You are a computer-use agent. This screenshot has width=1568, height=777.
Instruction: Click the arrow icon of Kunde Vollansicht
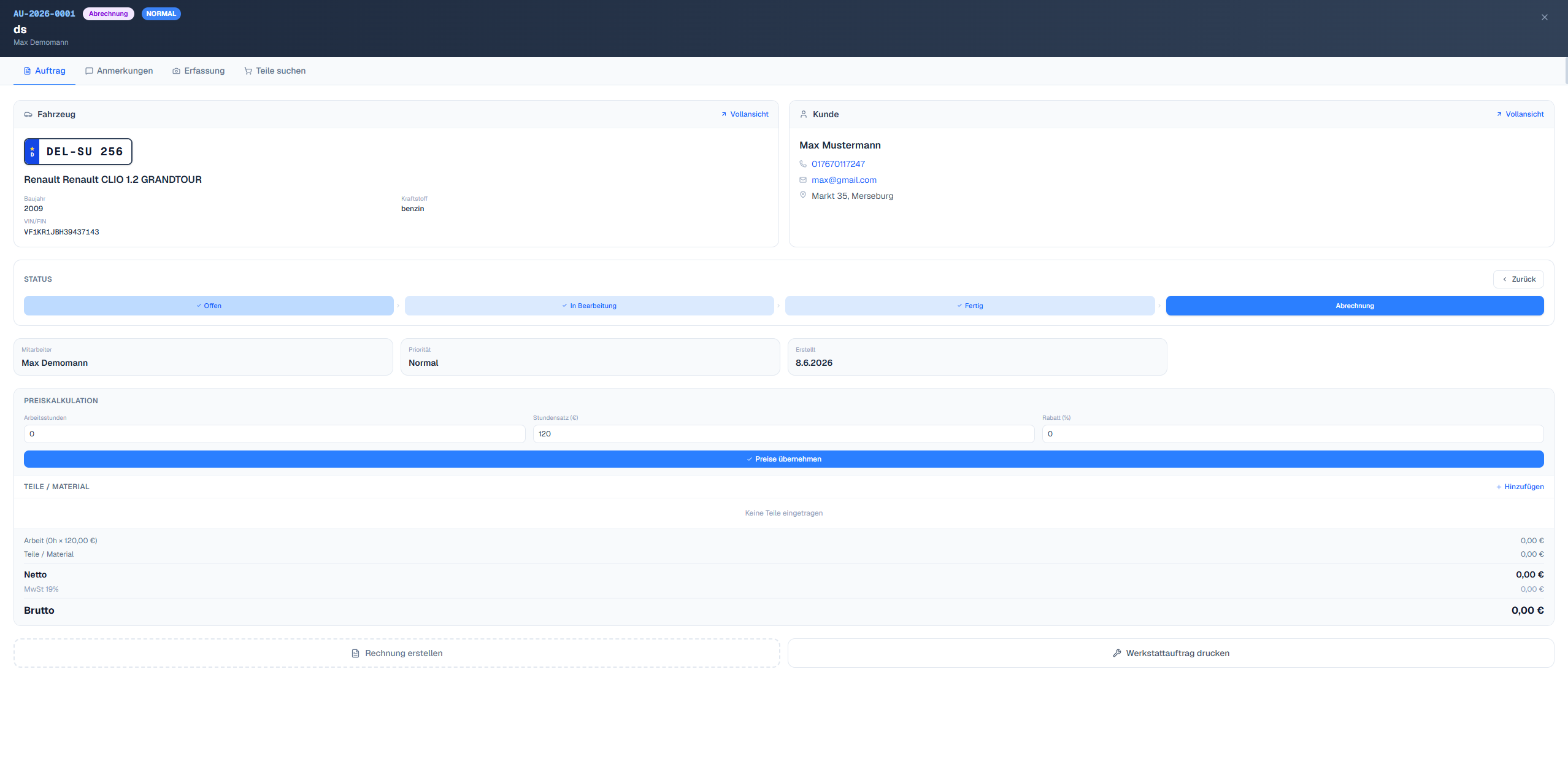click(x=1499, y=114)
